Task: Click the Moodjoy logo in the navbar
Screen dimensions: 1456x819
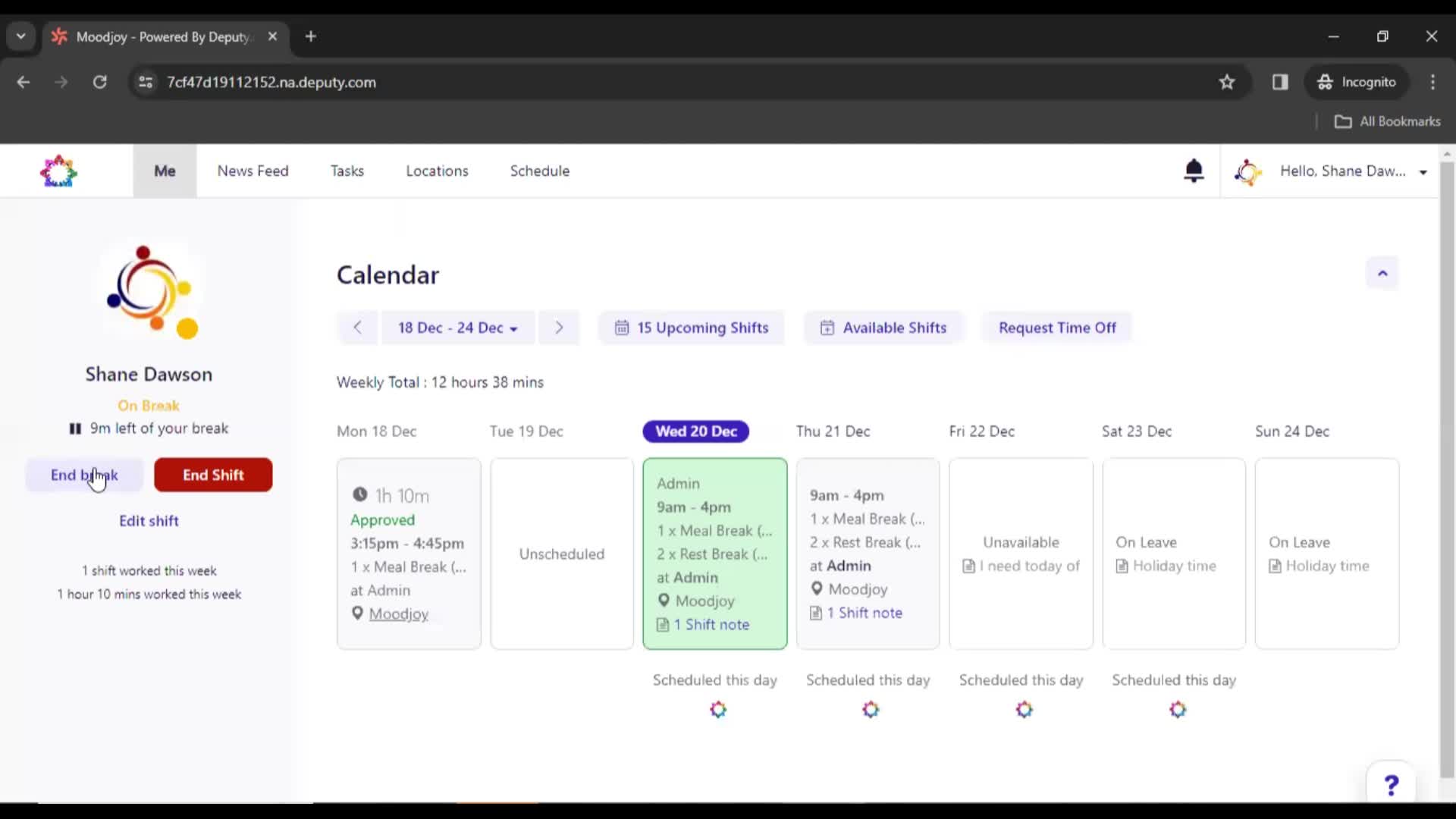Action: click(58, 171)
